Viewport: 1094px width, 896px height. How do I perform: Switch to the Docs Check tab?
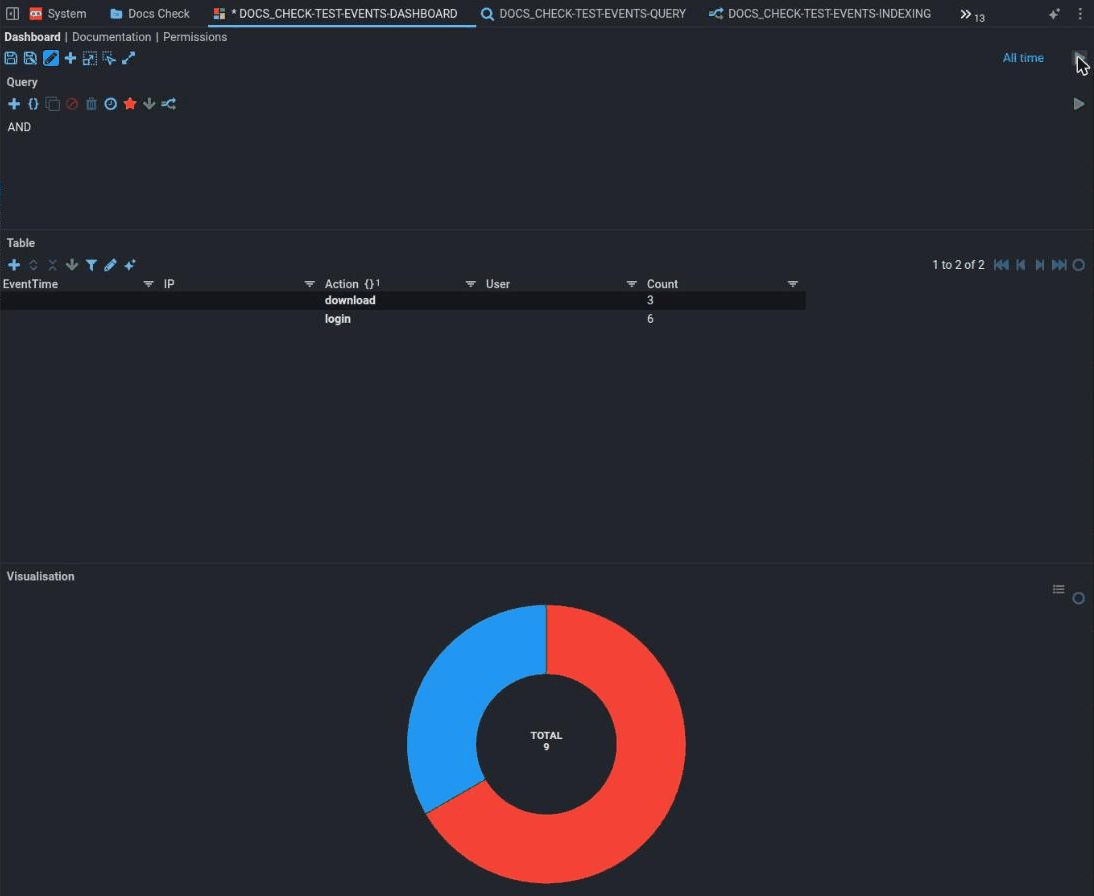150,14
